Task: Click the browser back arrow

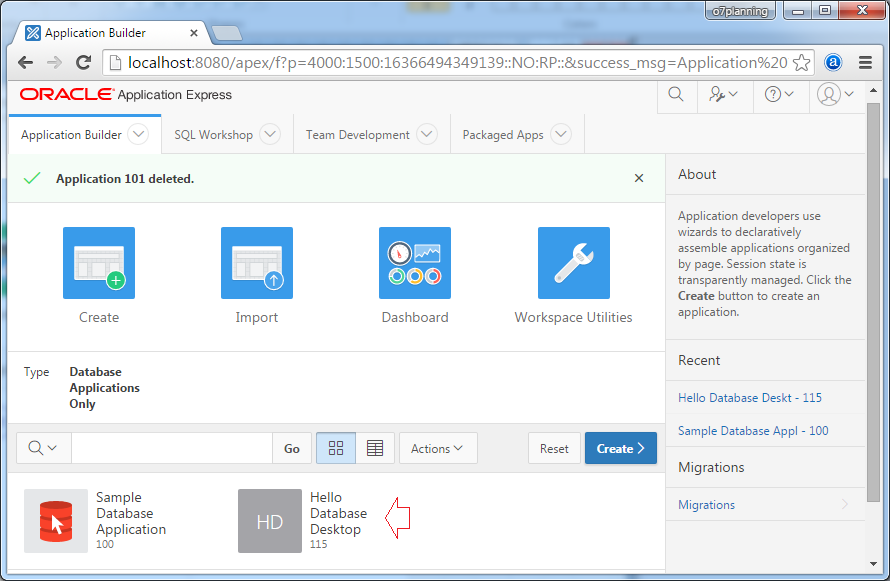Action: pyautogui.click(x=26, y=62)
